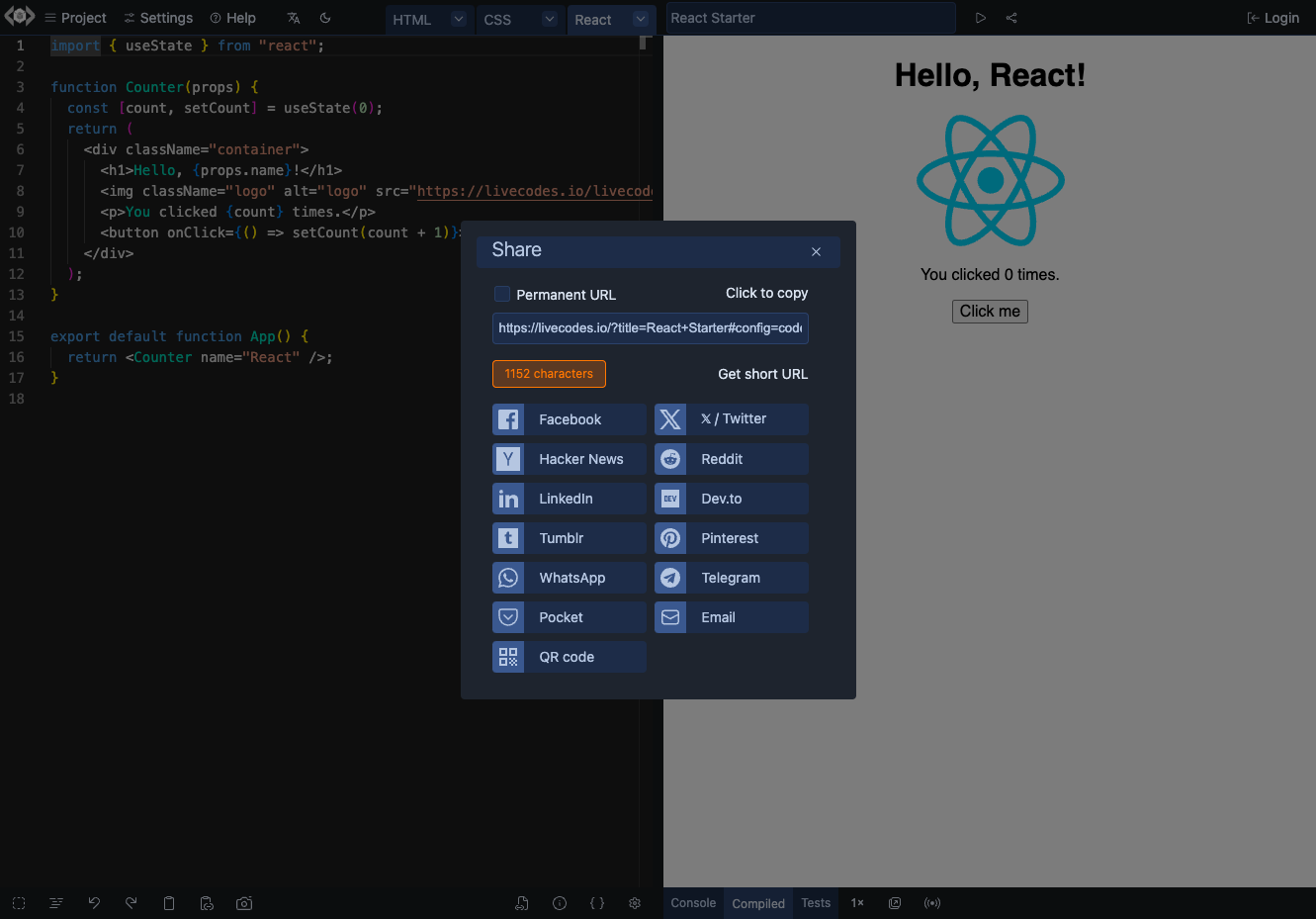1316x919 pixels.
Task: Open the language translate icon
Action: [x=294, y=18]
